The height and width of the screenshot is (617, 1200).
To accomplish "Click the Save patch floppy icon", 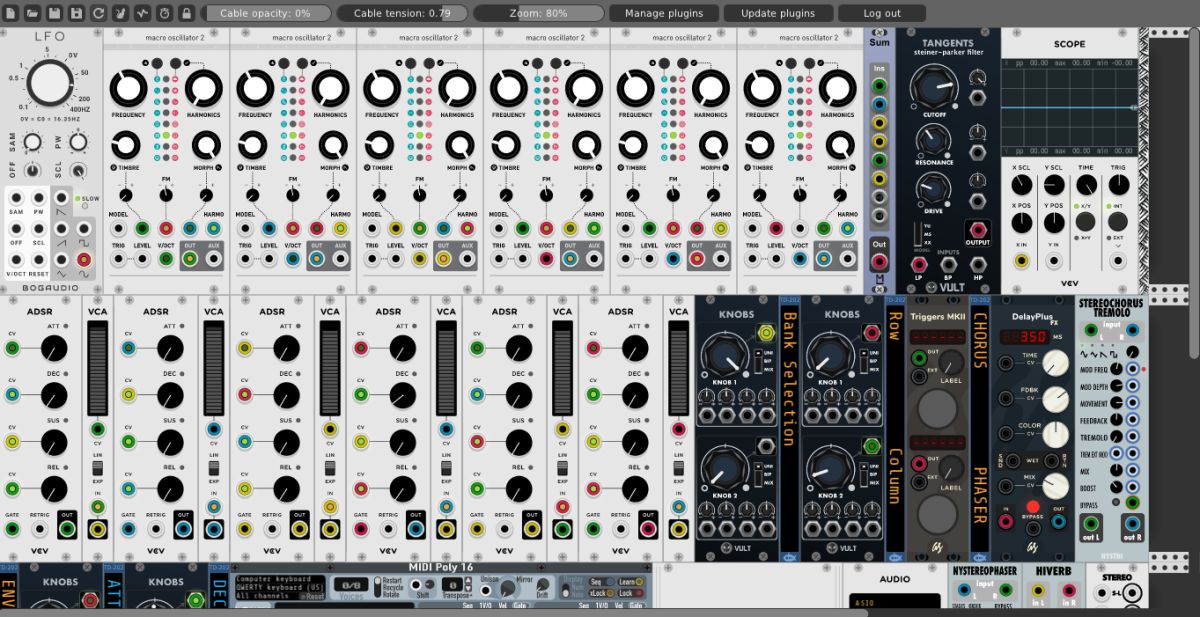I will (x=55, y=13).
